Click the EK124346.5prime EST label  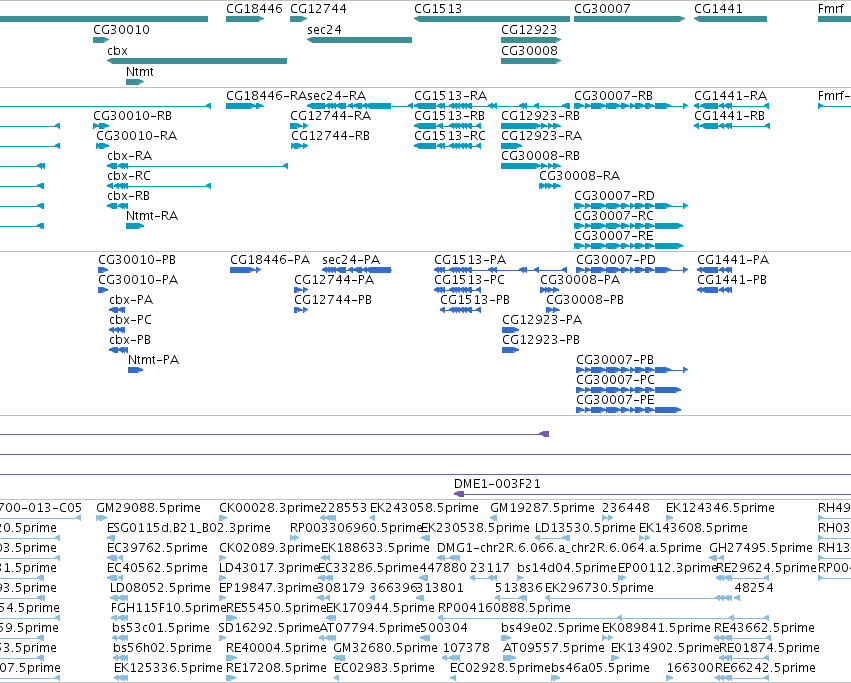[720, 508]
